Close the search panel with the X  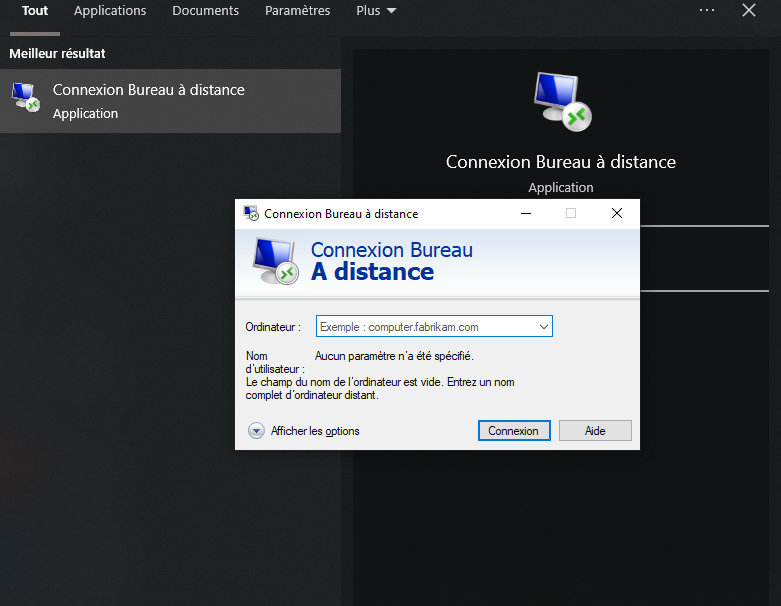[749, 10]
